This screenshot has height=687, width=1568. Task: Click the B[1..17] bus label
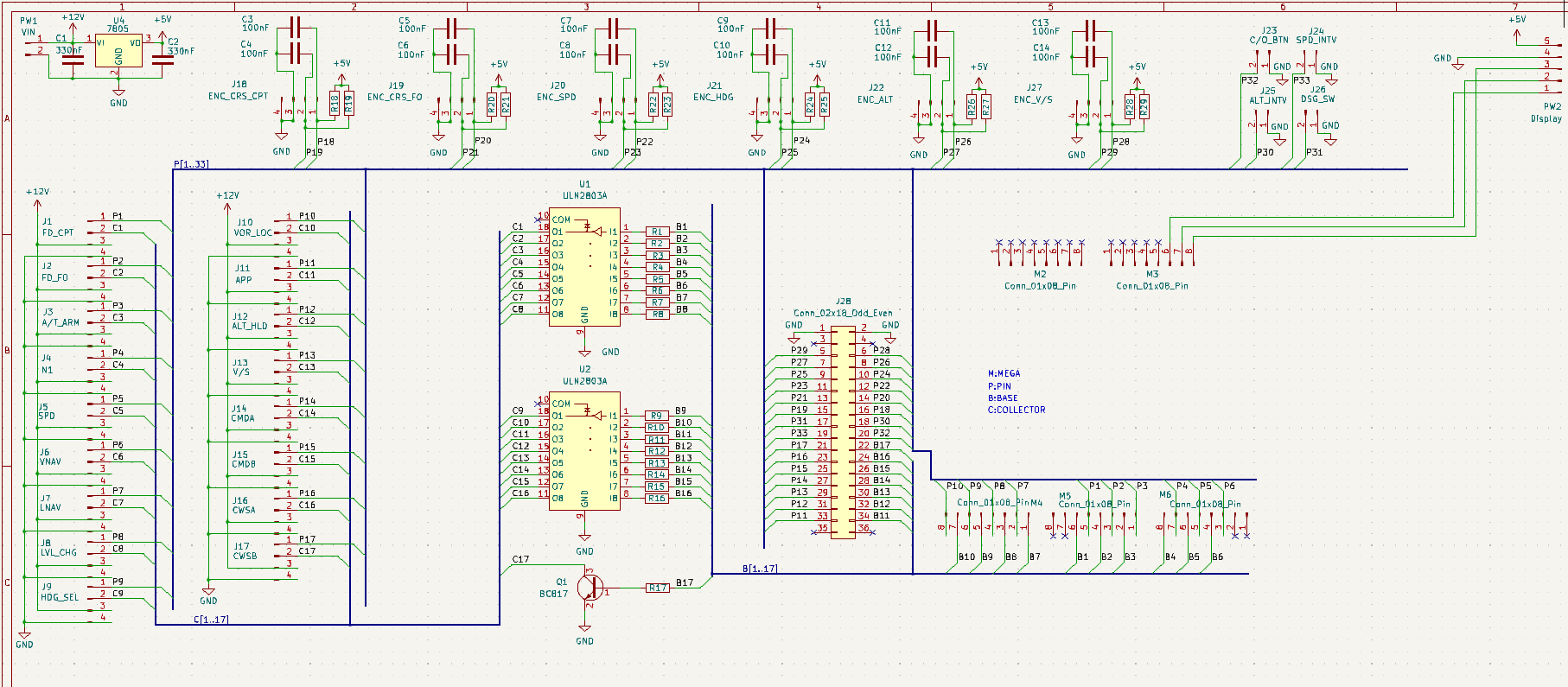pos(760,569)
